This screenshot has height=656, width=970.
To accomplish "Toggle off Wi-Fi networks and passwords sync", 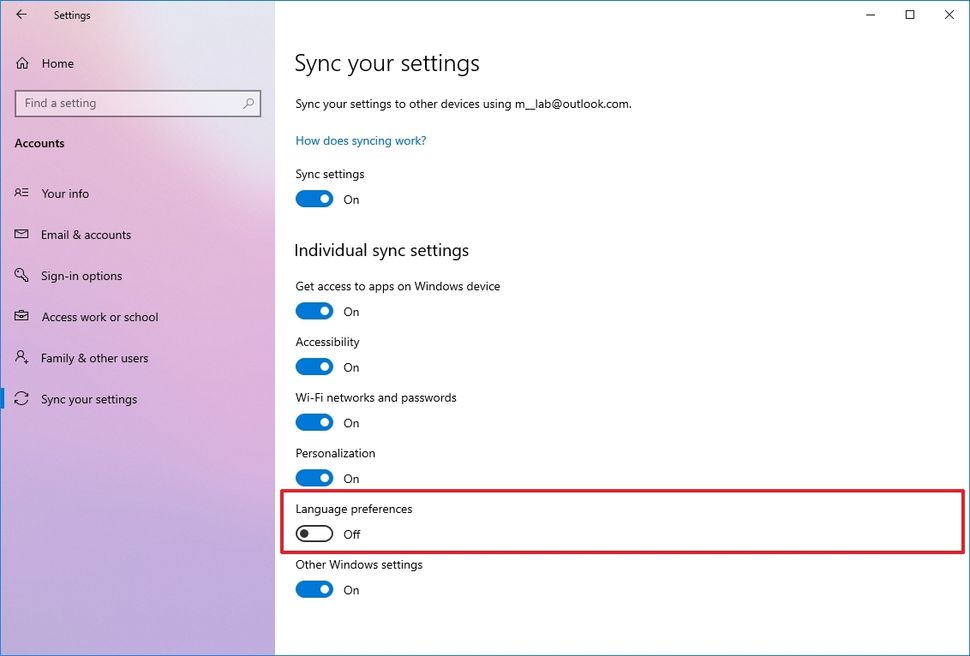I will pos(314,422).
